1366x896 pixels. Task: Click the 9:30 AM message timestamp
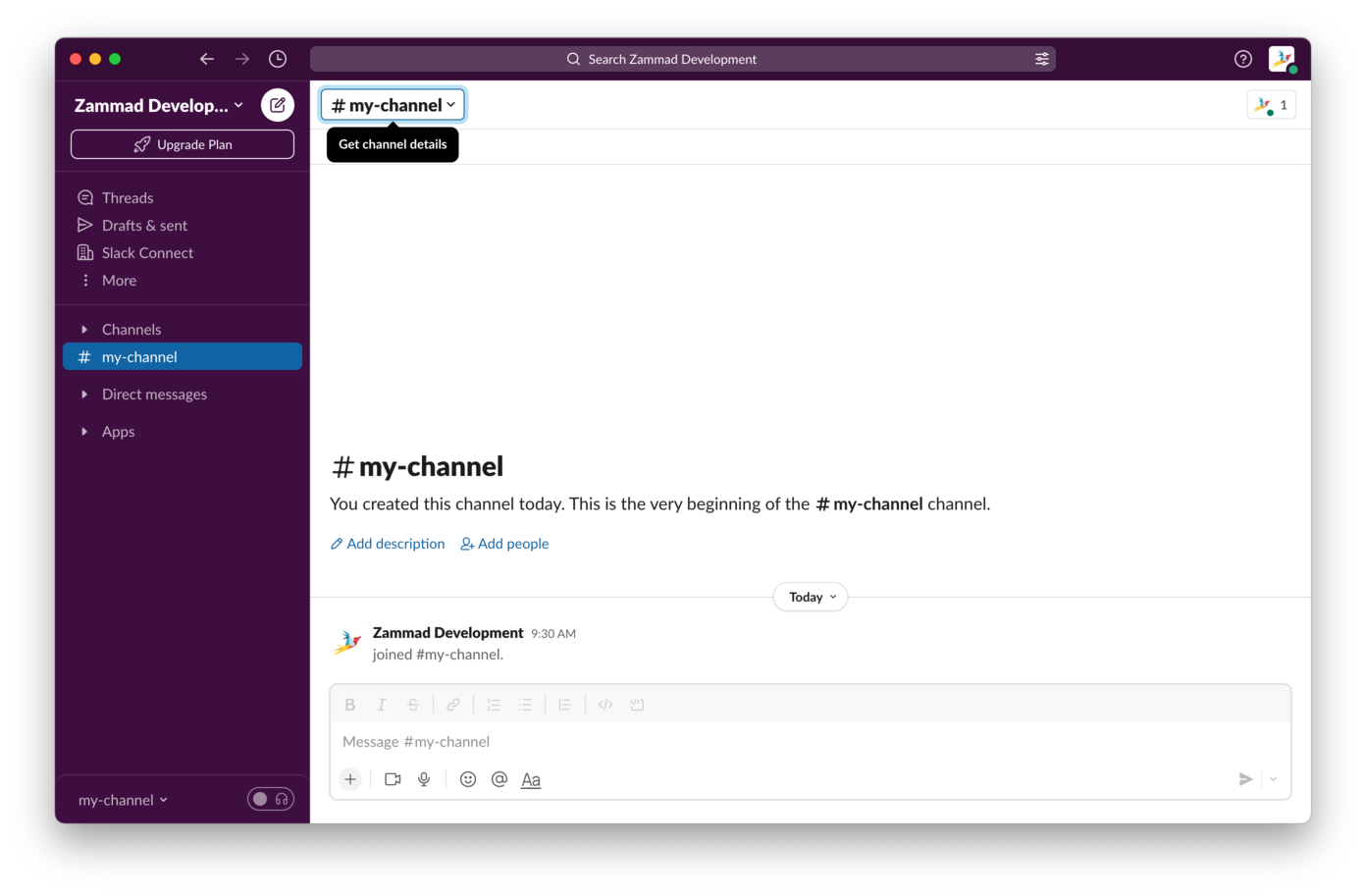point(553,634)
